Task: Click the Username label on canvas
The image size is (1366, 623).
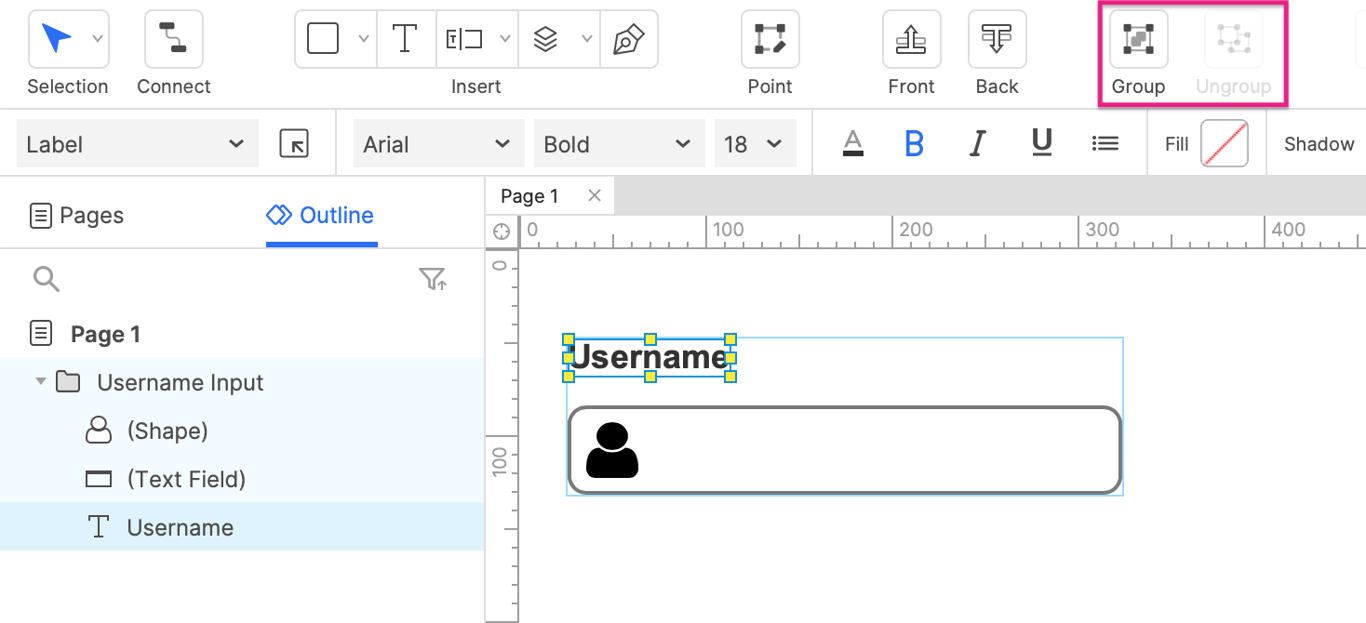Action: click(649, 357)
